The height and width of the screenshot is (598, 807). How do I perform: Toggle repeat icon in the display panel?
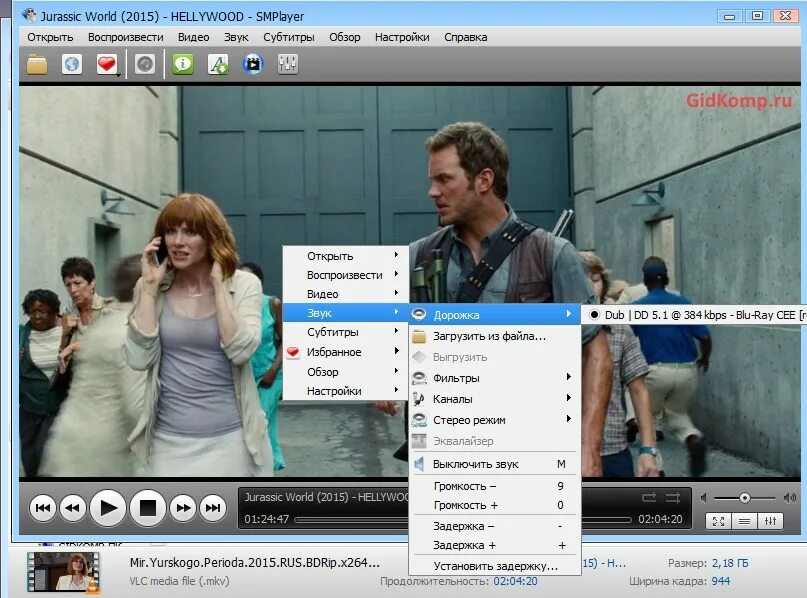tap(649, 498)
